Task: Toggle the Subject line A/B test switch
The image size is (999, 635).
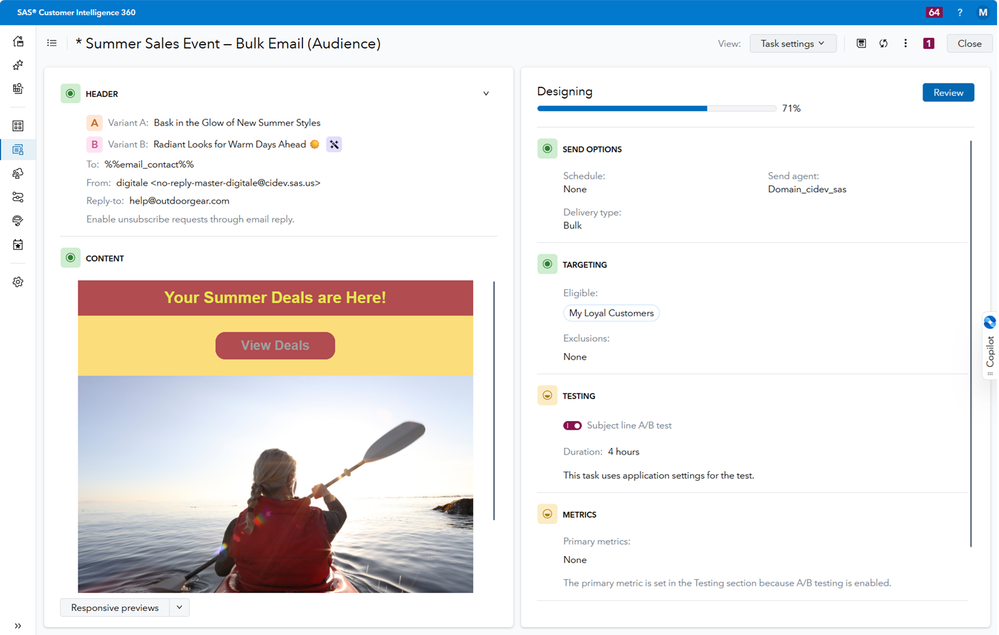Action: [572, 425]
